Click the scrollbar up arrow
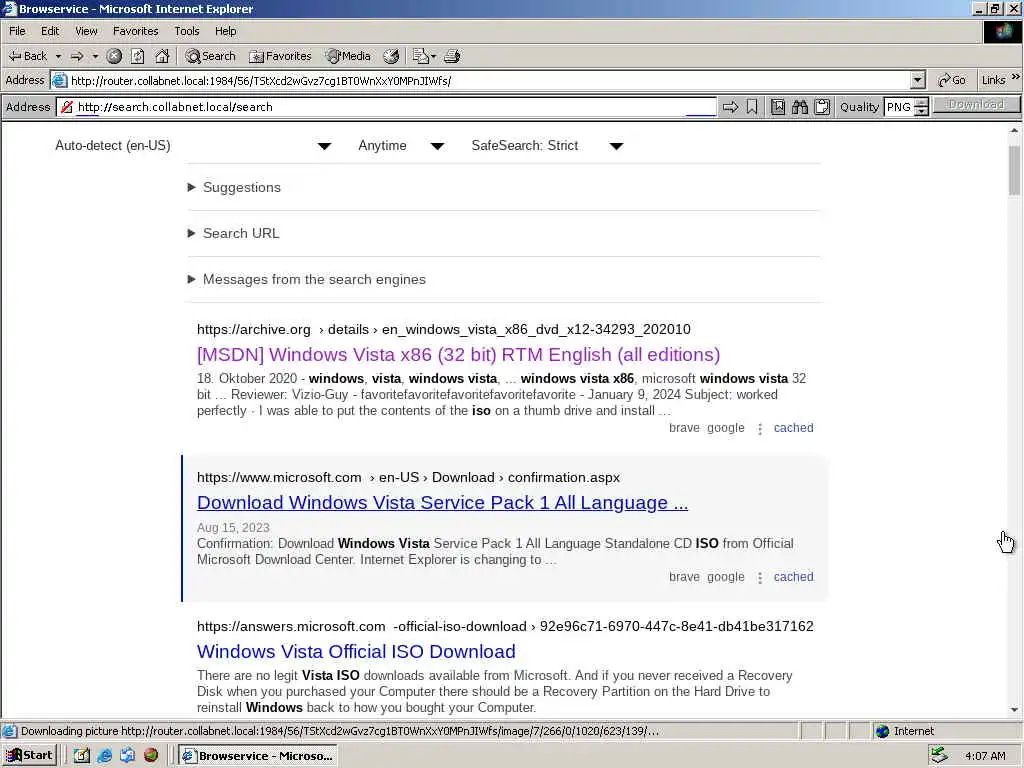The height and width of the screenshot is (768, 1024). coord(1014,131)
